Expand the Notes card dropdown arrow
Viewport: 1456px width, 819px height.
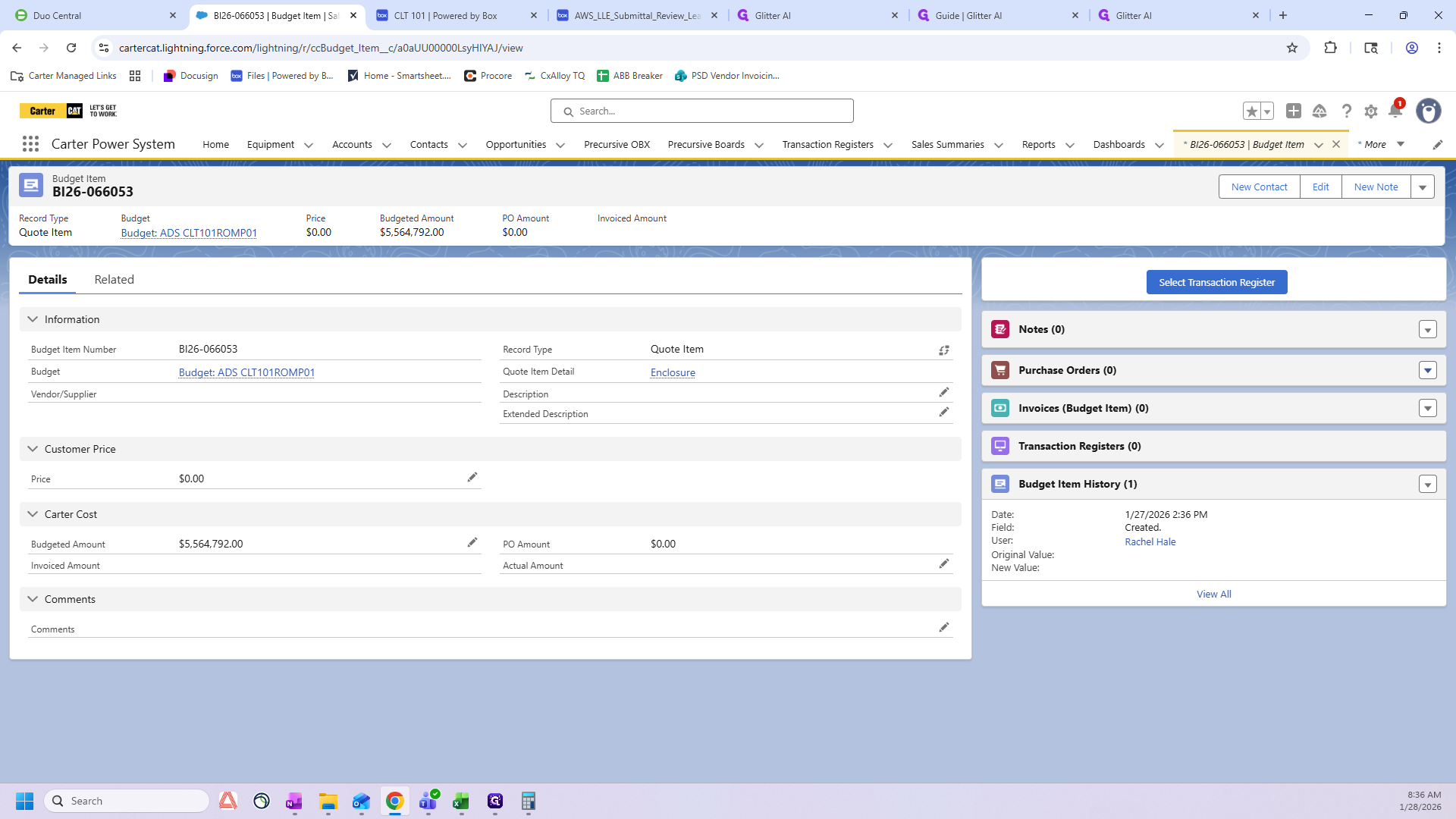(x=1428, y=330)
